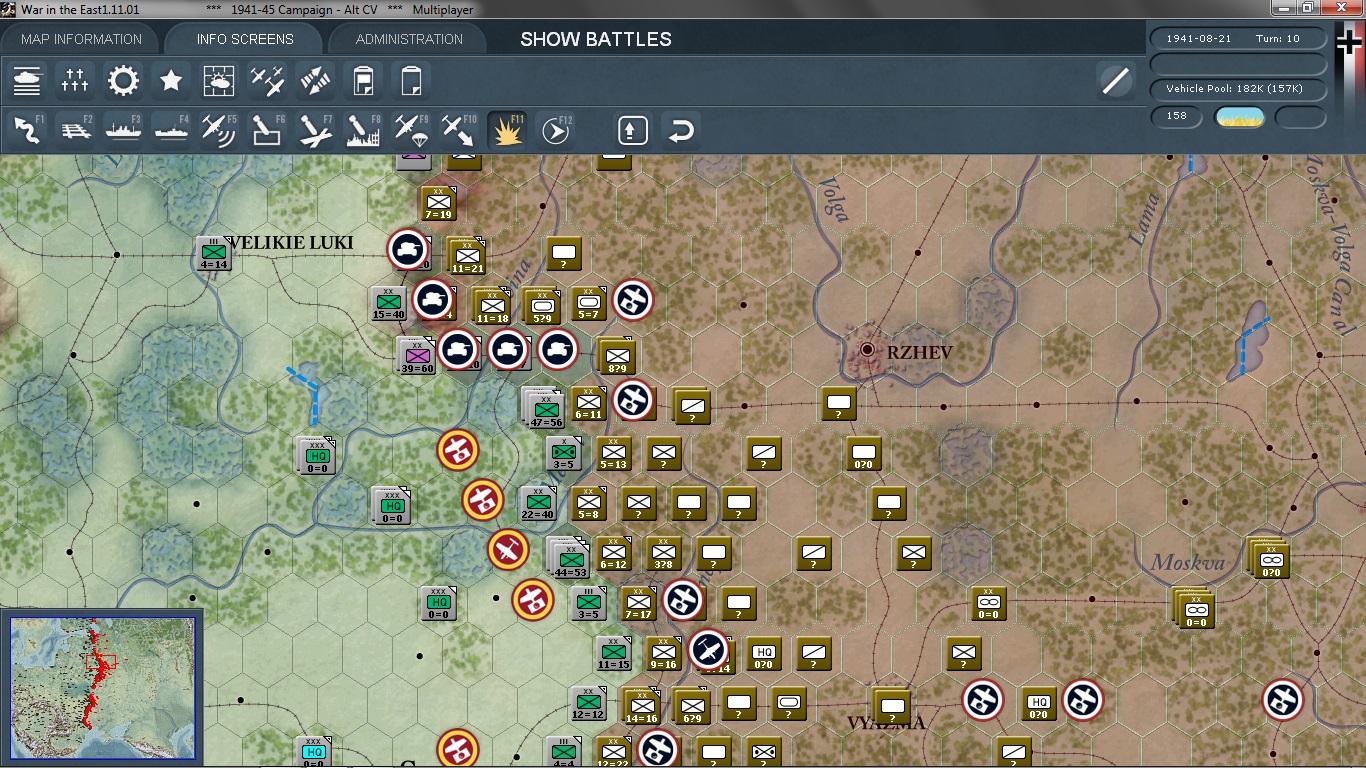Select the cyan HQ unit counter

[x=314, y=751]
